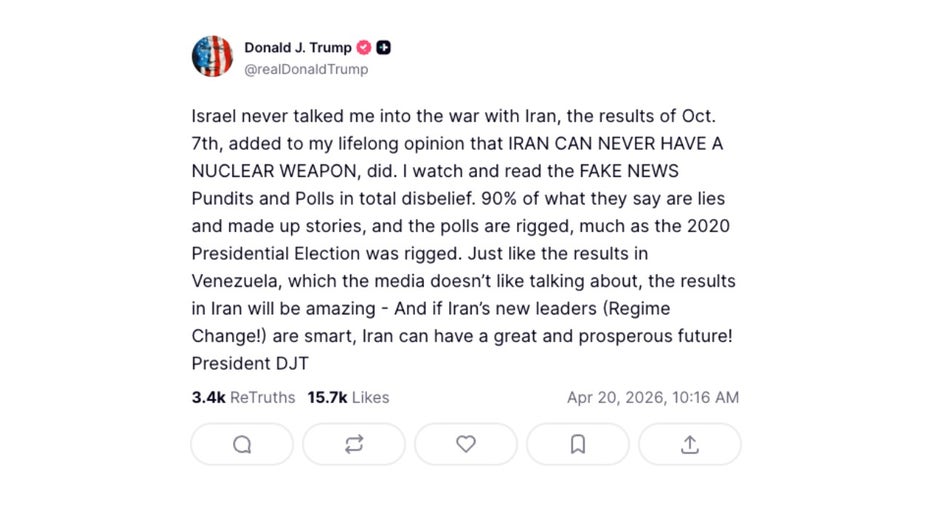ReTruth this post using the repost icon
Screen dimensions: 932x524
[354, 445]
